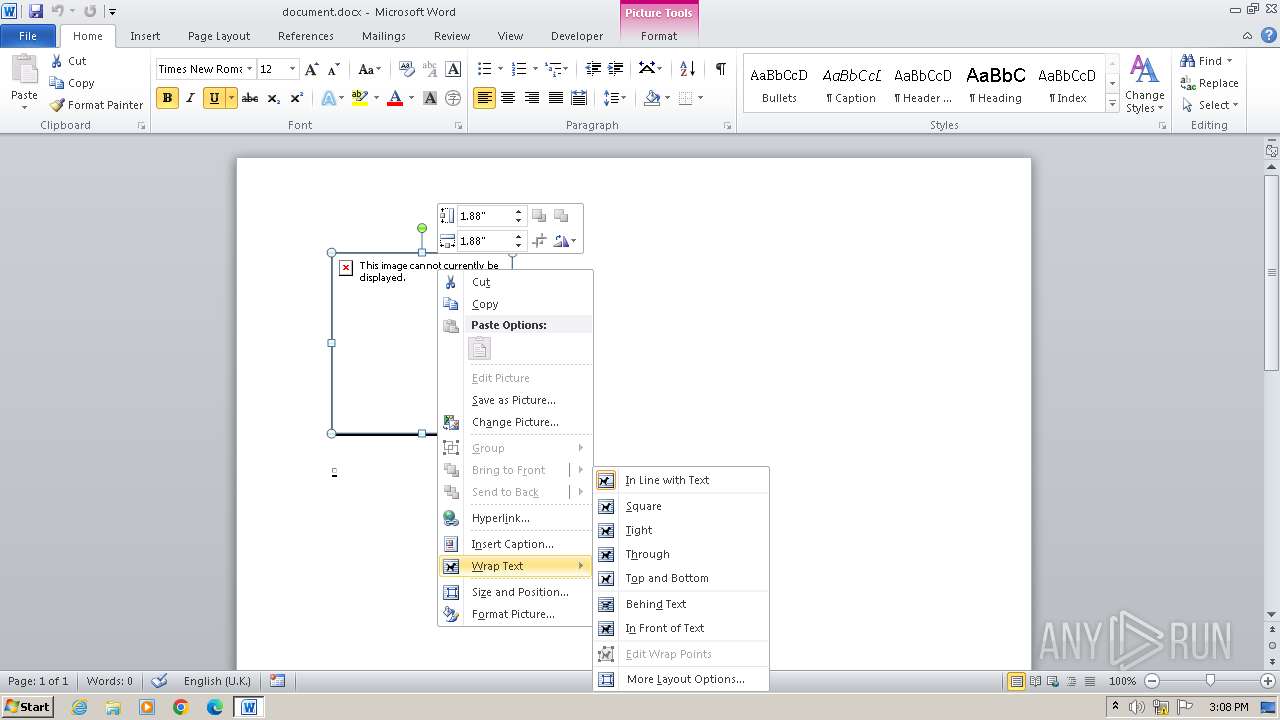Switch to the Page Layout tab
1280x720 pixels.
point(219,36)
